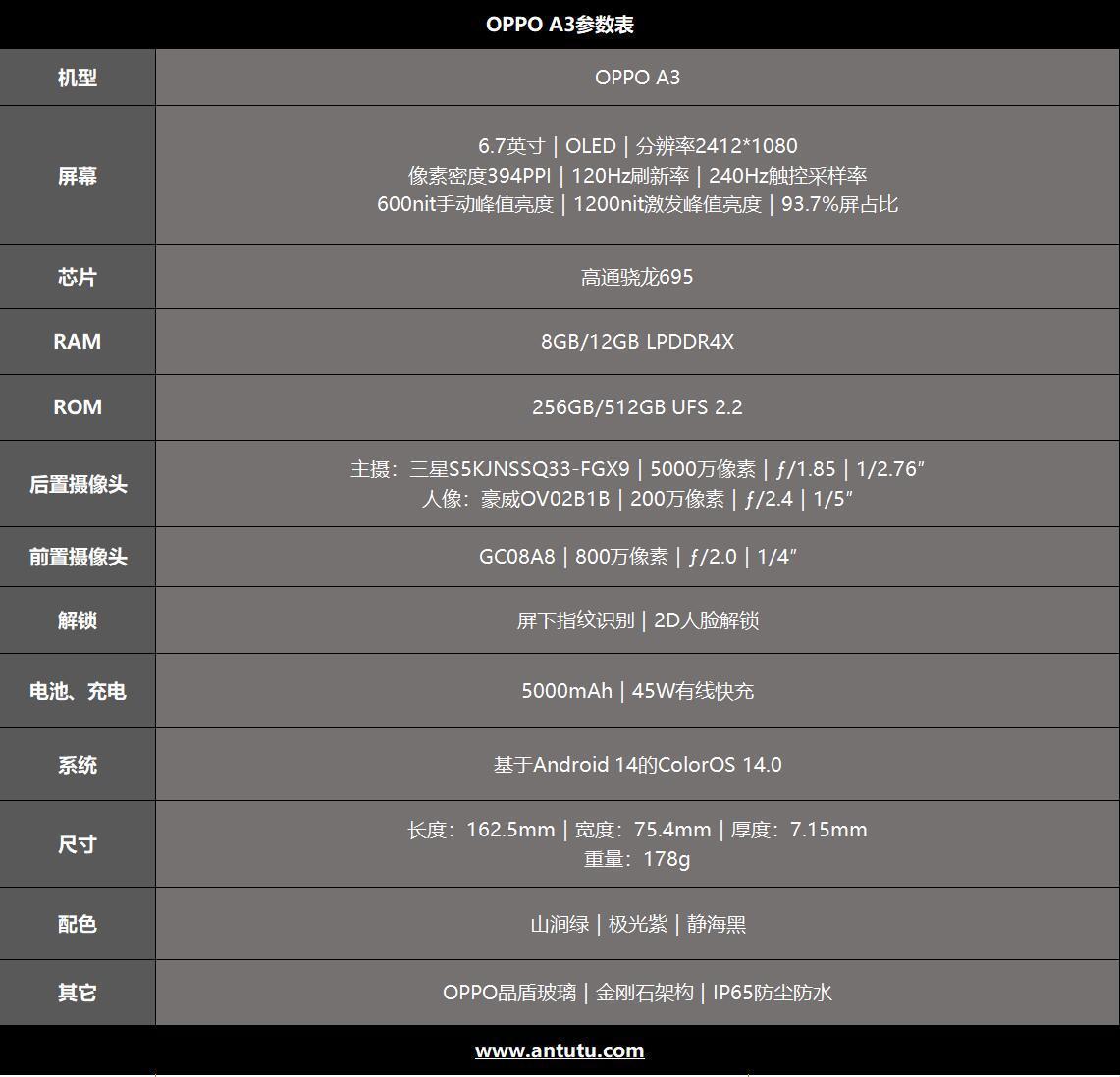The height and width of the screenshot is (1077, 1120).
Task: Select the '屏下指纹识别 | 2D人脸解锁' value
Action: (637, 620)
